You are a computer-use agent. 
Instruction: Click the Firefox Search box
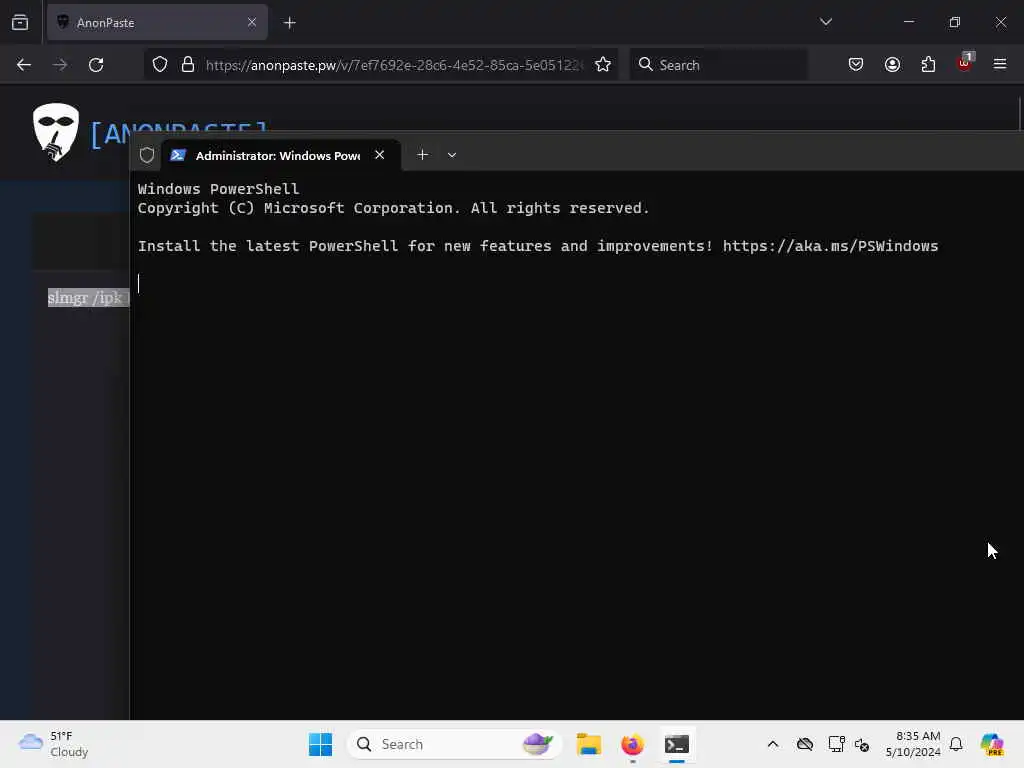coord(718,65)
